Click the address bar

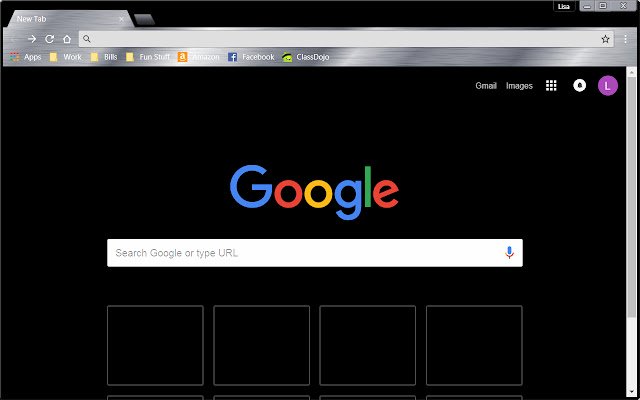pyautogui.click(x=346, y=39)
